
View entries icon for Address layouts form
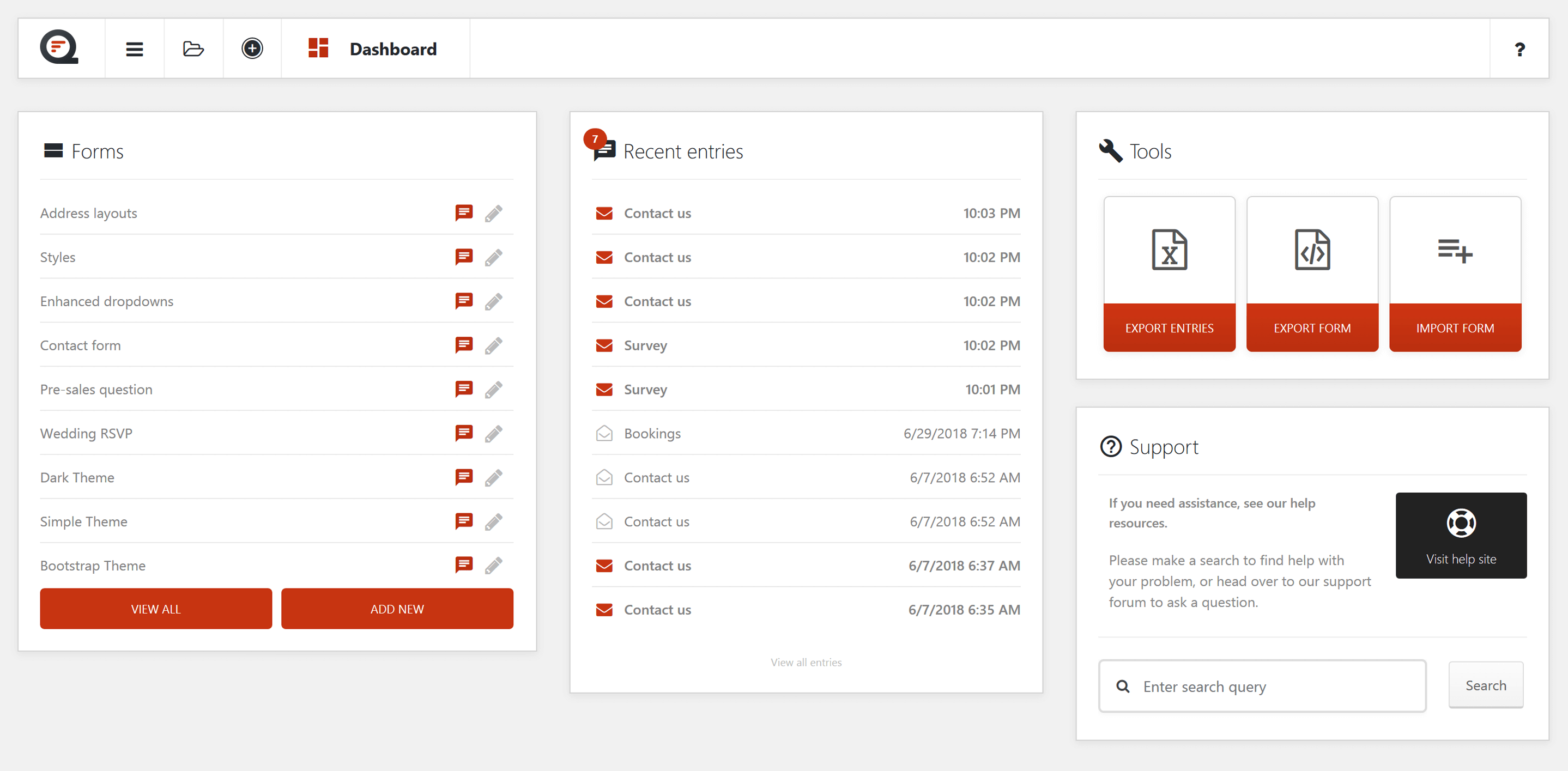point(464,213)
